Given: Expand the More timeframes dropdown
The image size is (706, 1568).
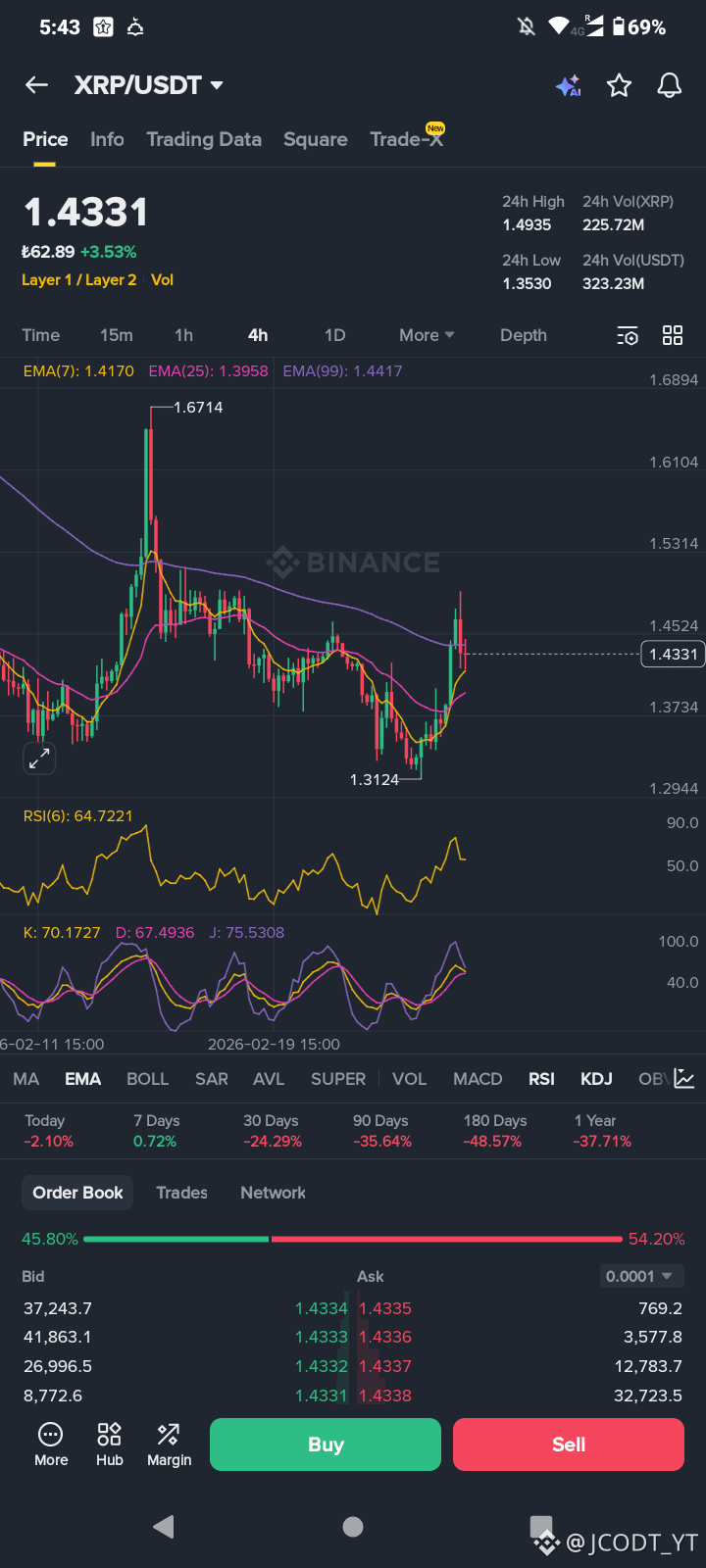Looking at the screenshot, I should click(x=427, y=335).
